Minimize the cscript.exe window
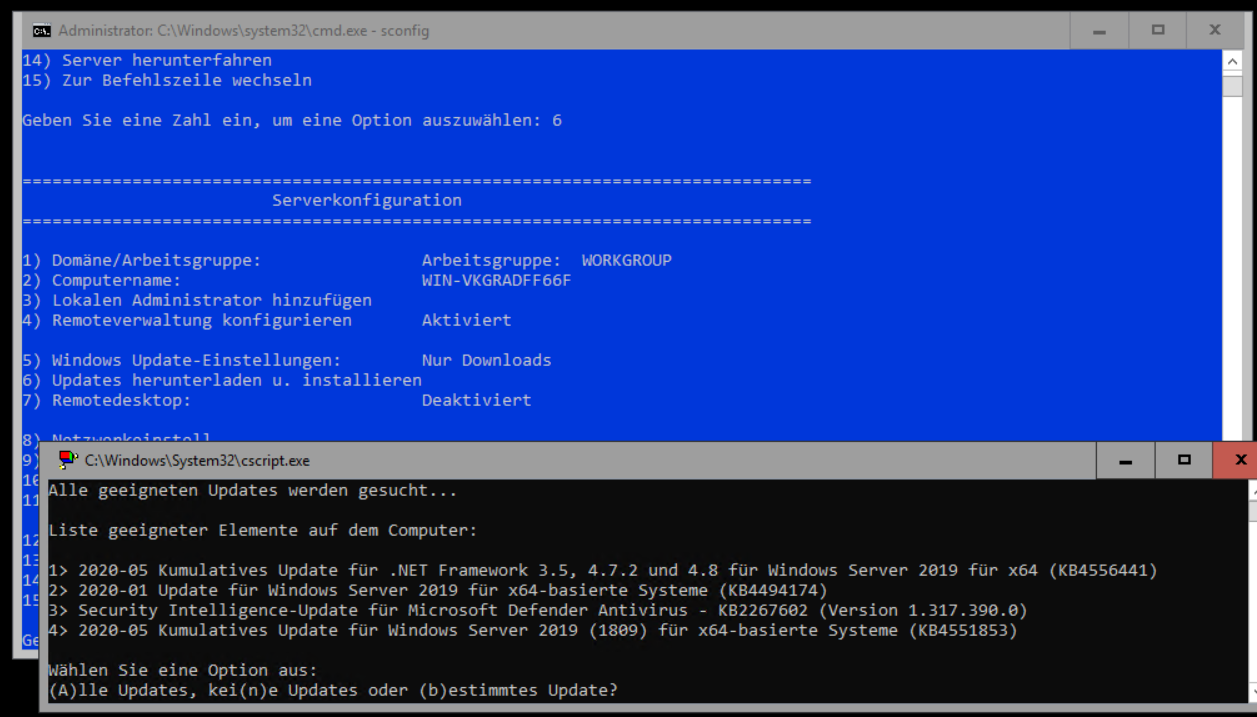1257x717 pixels. coord(1127,460)
